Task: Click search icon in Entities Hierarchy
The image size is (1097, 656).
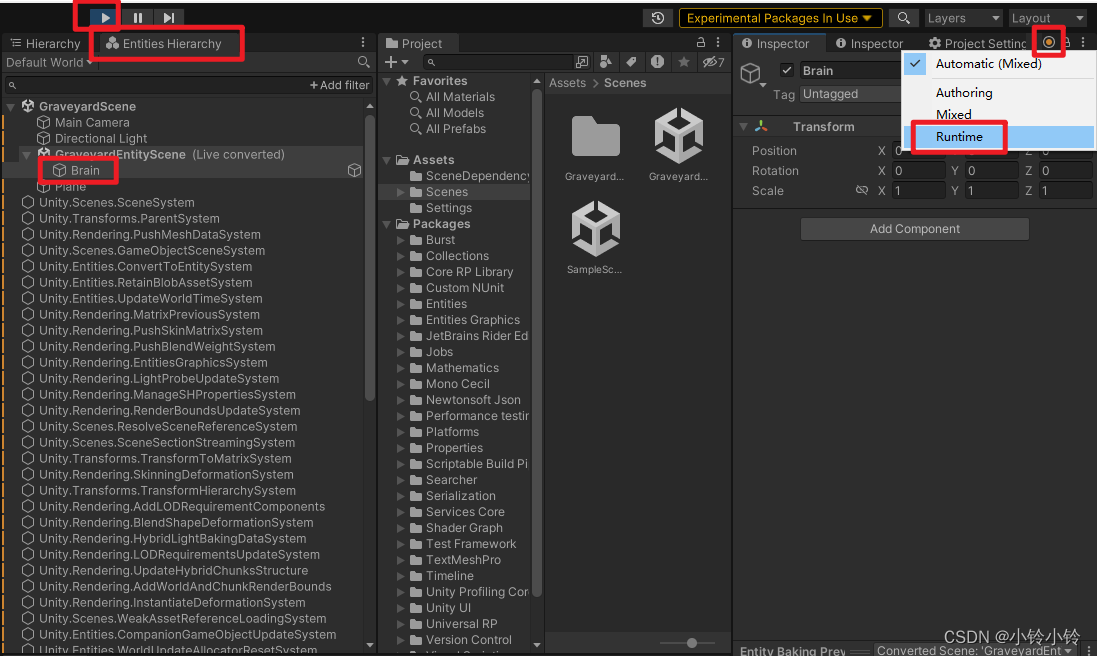Action: [x=363, y=62]
